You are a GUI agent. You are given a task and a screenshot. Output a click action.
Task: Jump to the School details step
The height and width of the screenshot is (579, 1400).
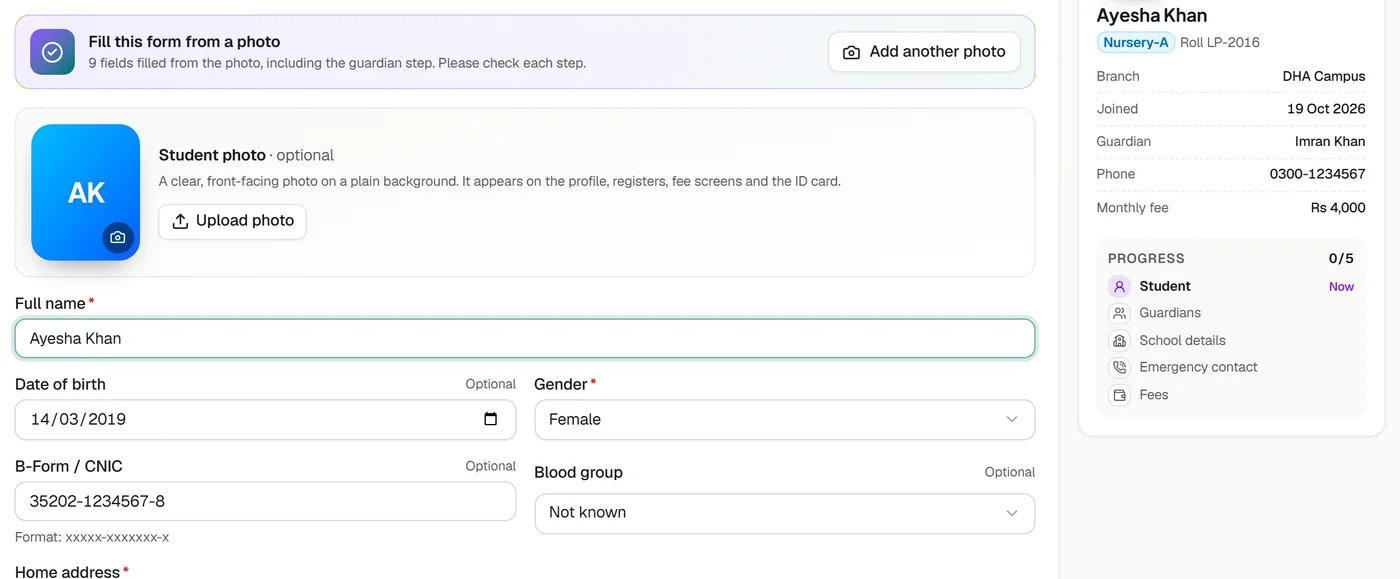click(x=1182, y=340)
